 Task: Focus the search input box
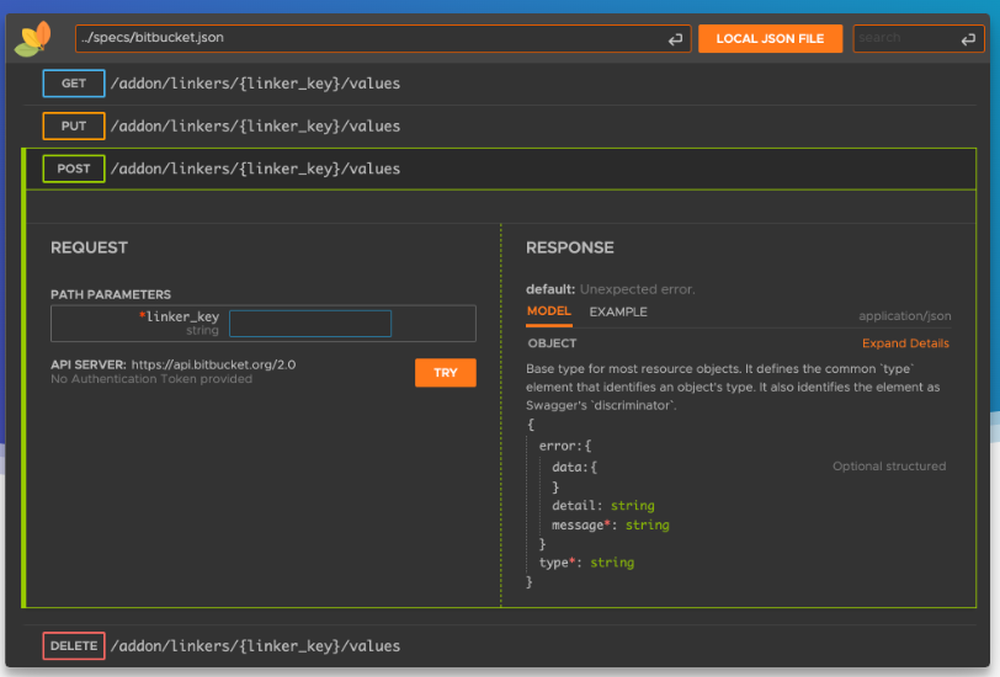pyautogui.click(x=918, y=38)
